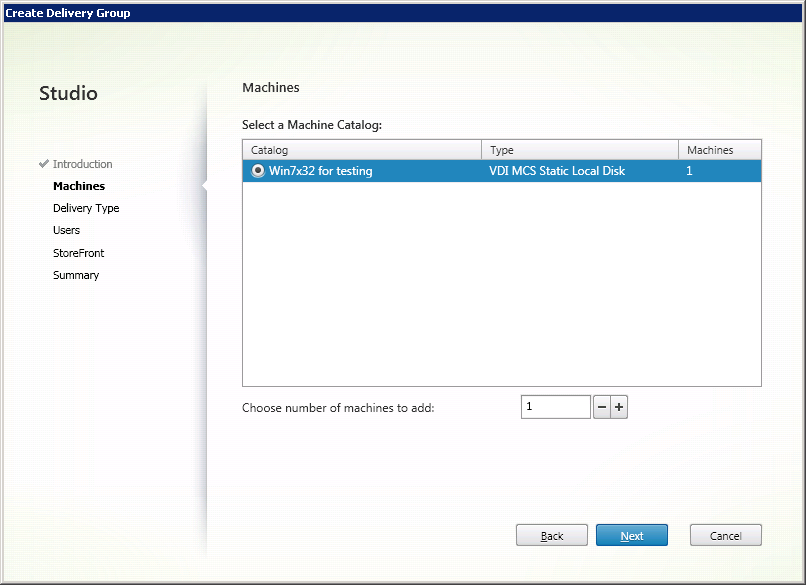Click the number of machines input field

tap(556, 407)
